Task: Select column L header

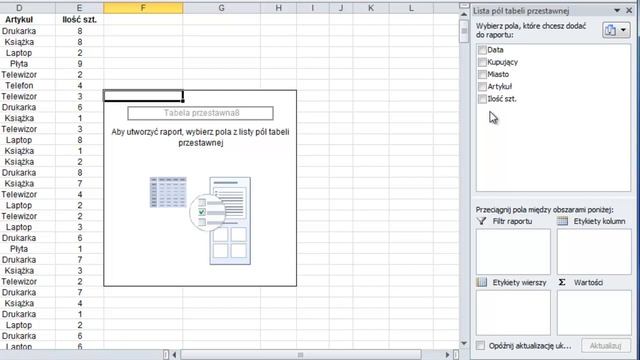Action: [x=411, y=8]
